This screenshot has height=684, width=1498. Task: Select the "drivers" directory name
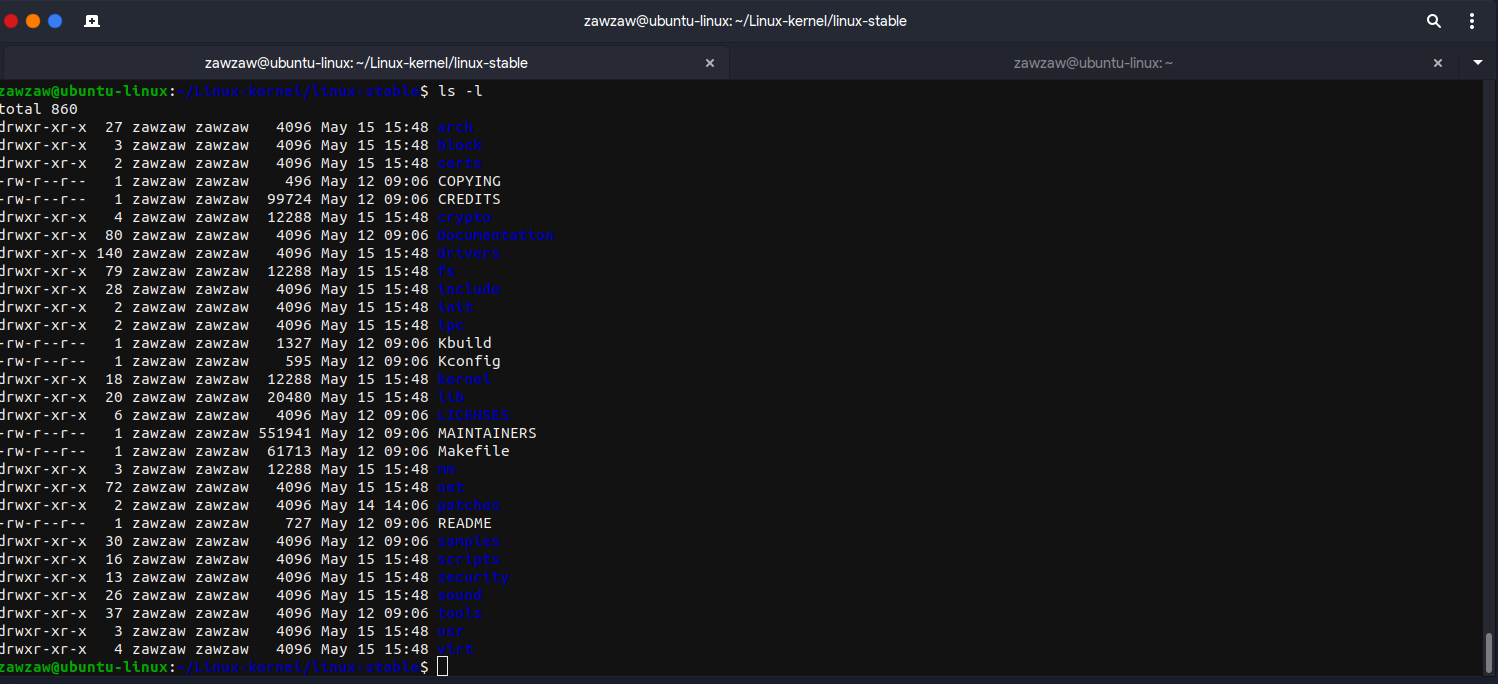click(469, 253)
